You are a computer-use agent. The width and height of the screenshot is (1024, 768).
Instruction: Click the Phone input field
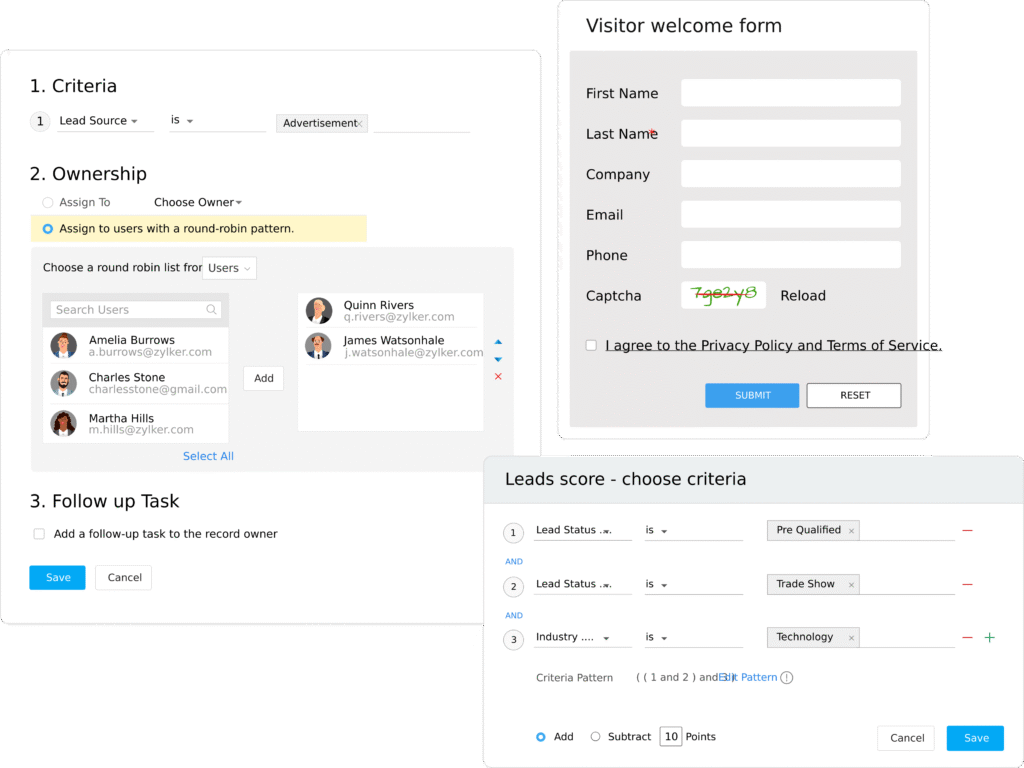coord(791,255)
